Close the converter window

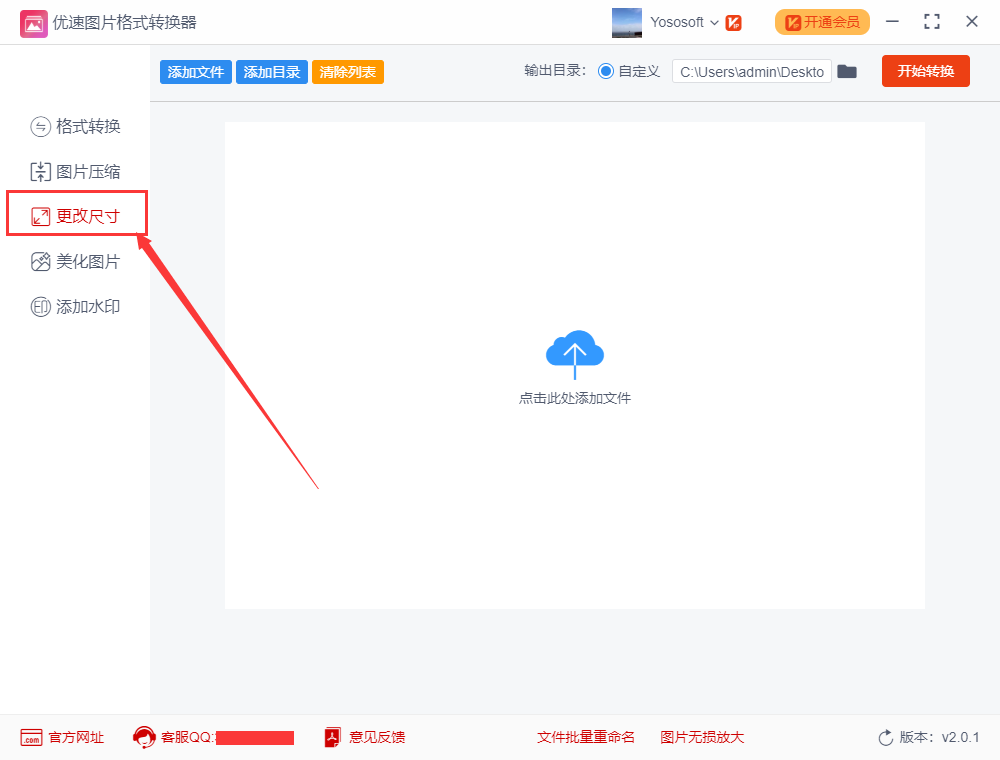972,22
